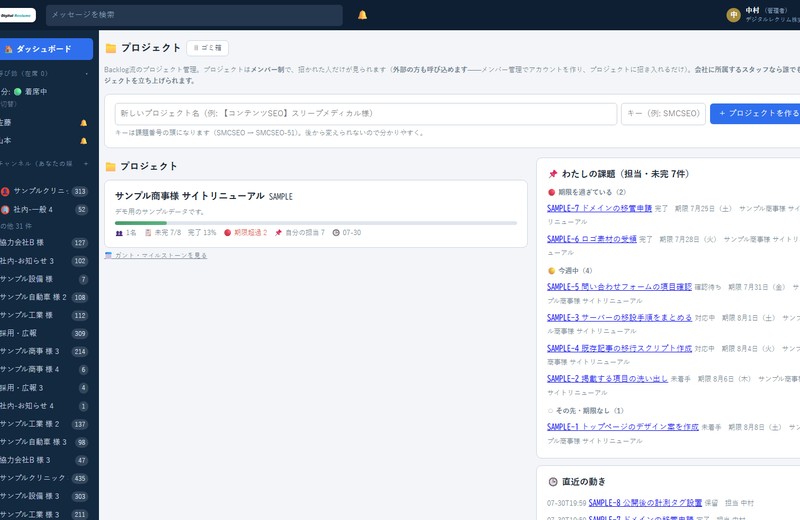
Task: Open the ゴミ箱 trash button
Action: tap(208, 48)
